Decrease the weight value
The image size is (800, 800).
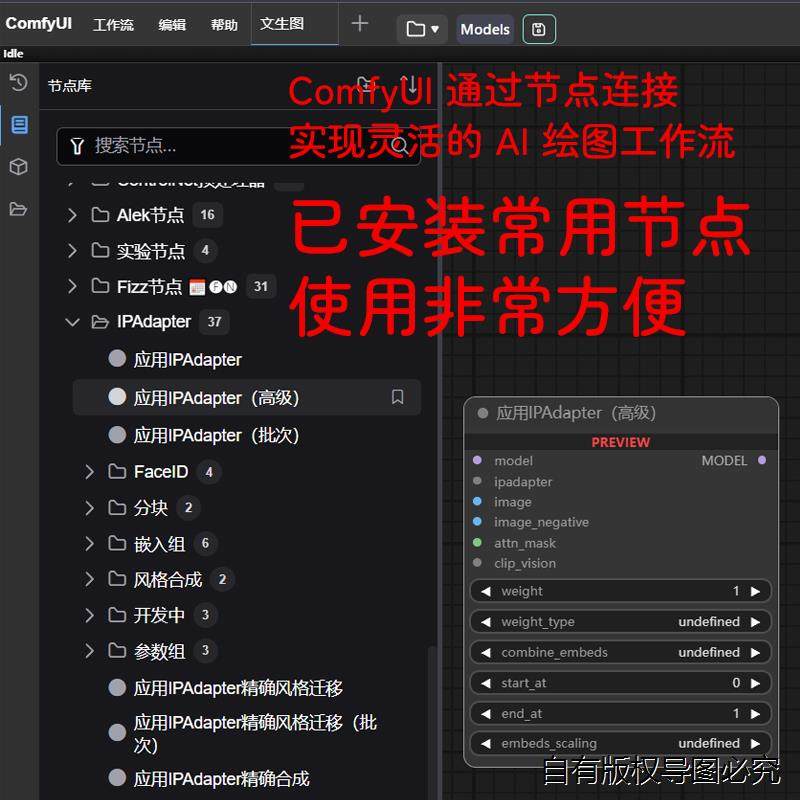(486, 591)
